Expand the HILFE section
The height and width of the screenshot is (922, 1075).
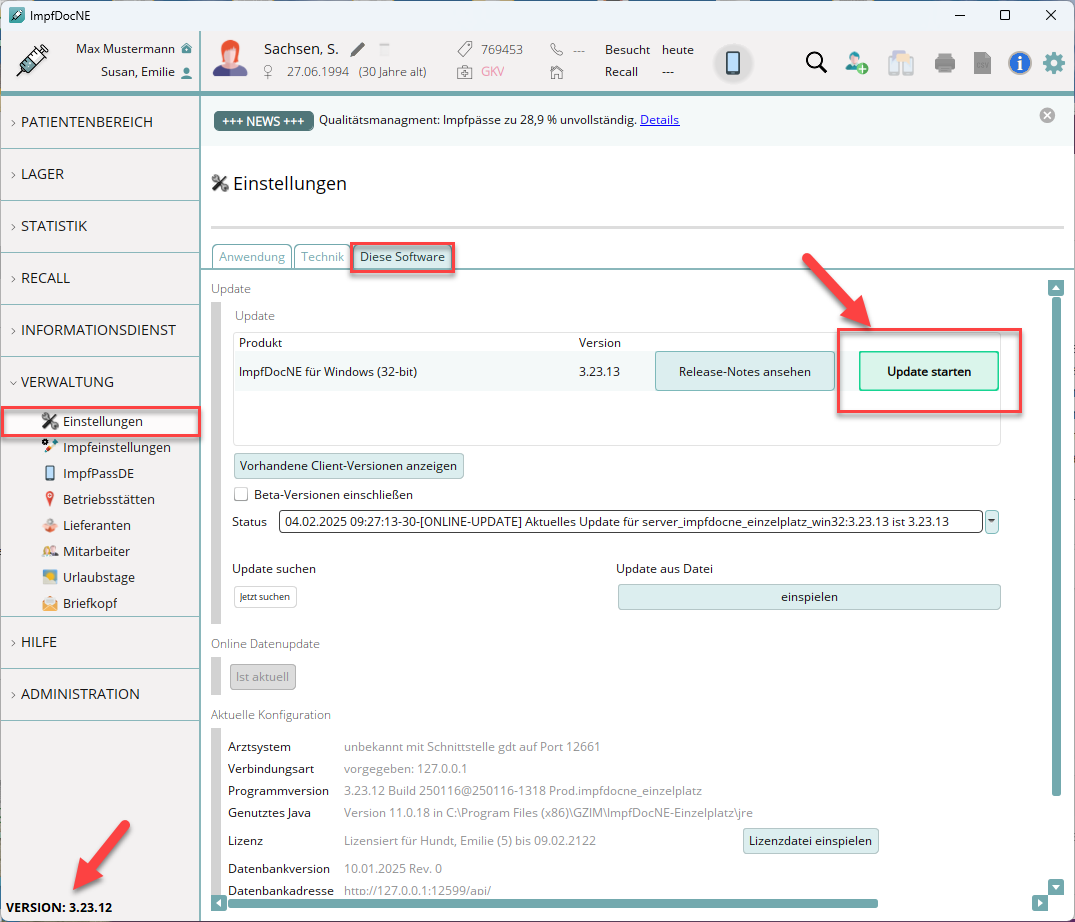click(x=100, y=642)
